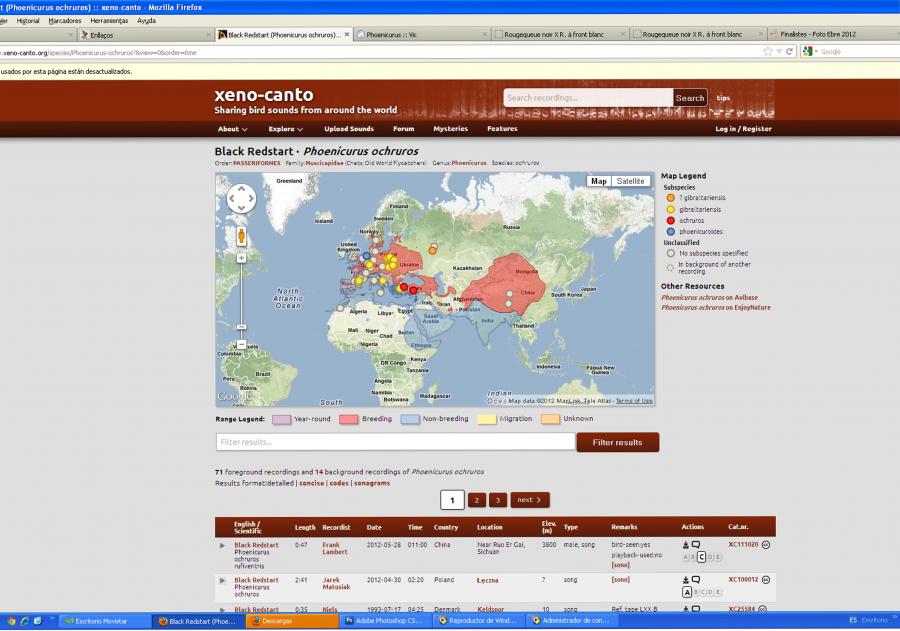Image resolution: width=900 pixels, height=631 pixels.
Task: Open the Chrome quick-launch icon in taskbar
Action: click(x=11, y=621)
